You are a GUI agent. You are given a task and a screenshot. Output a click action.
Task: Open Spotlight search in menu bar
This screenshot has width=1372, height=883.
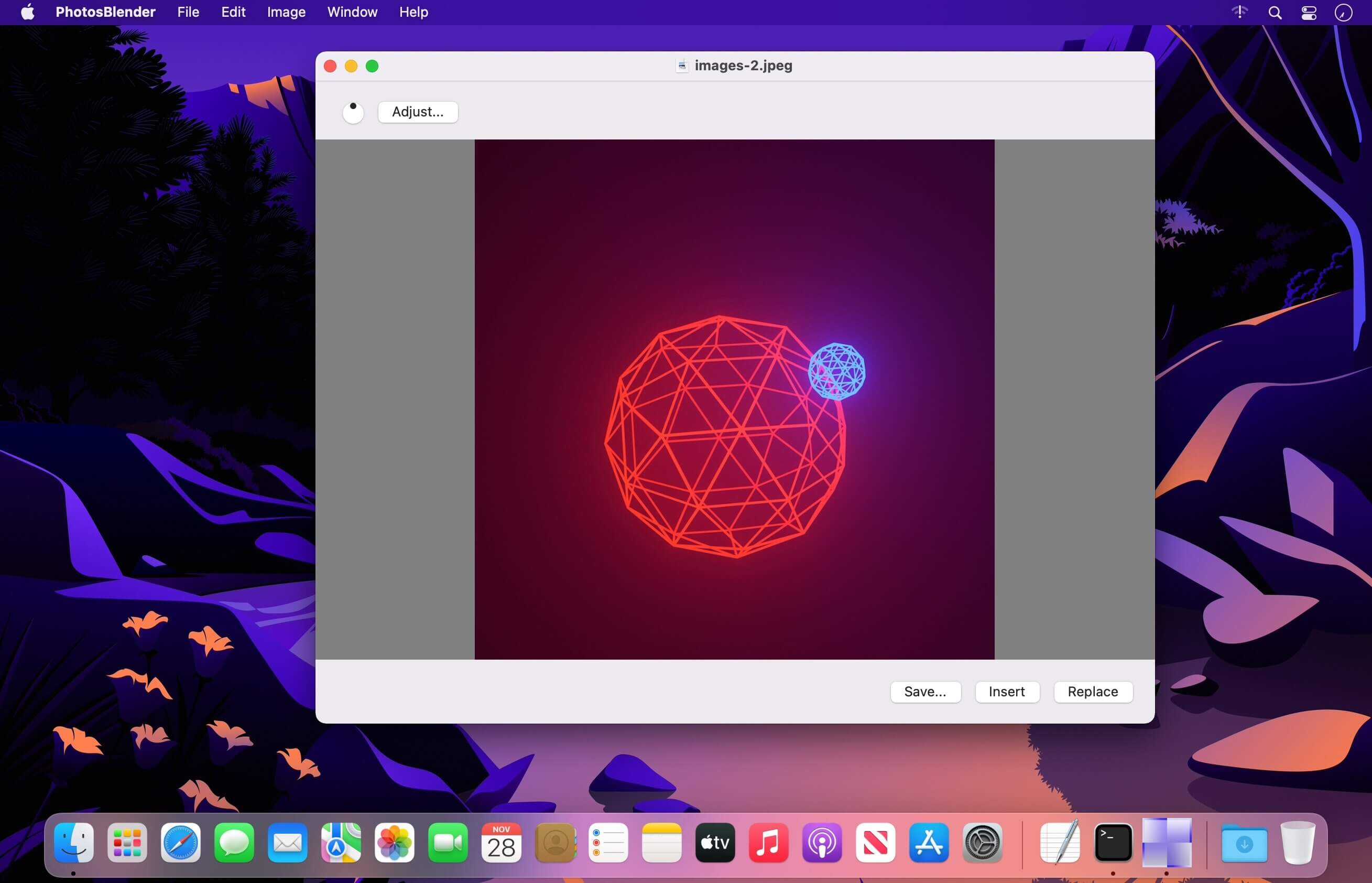point(1275,13)
